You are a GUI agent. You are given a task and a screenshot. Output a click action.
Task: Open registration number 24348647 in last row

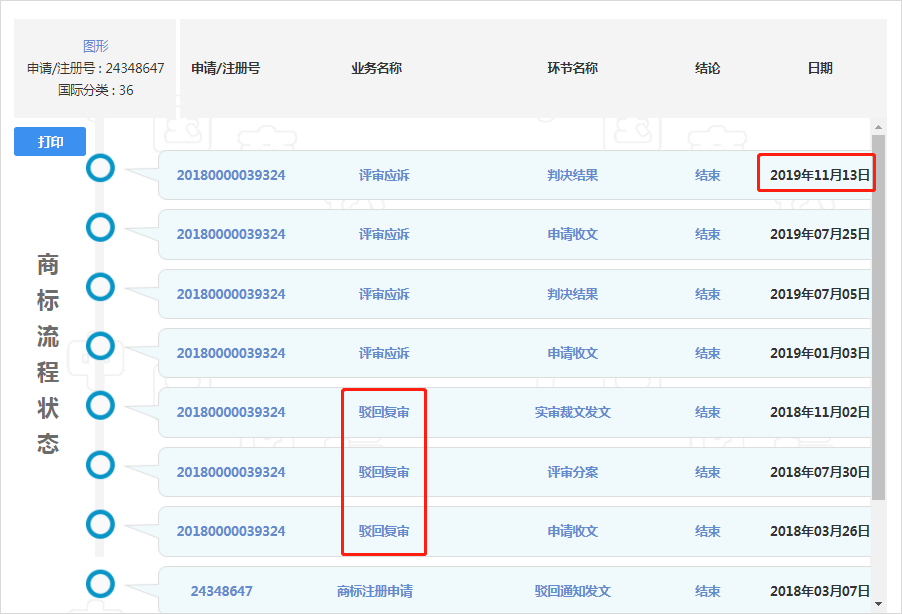pos(221,591)
